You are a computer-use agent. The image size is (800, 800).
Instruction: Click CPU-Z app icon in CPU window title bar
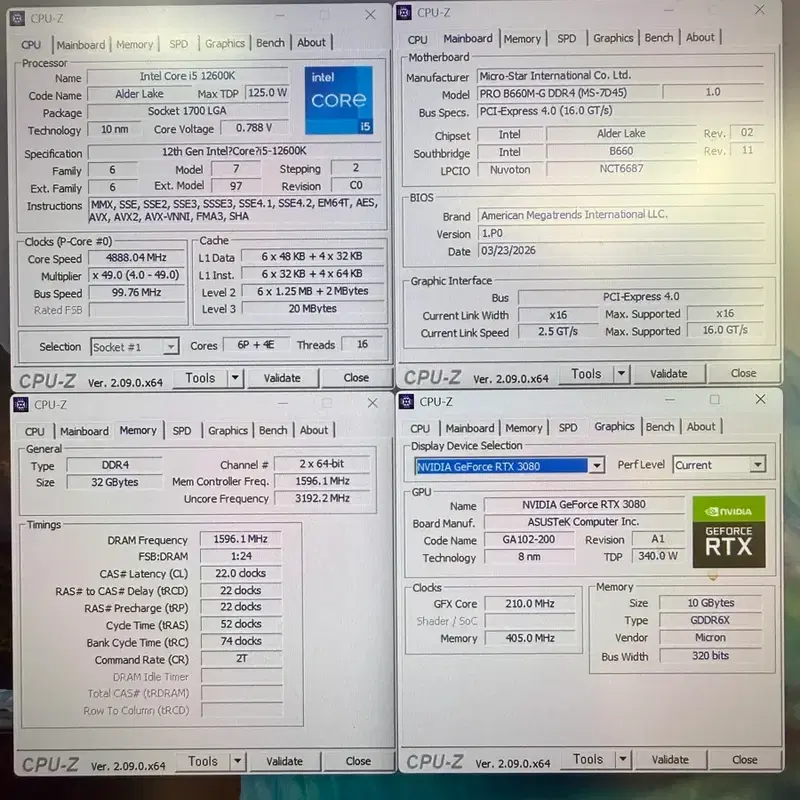point(17,19)
